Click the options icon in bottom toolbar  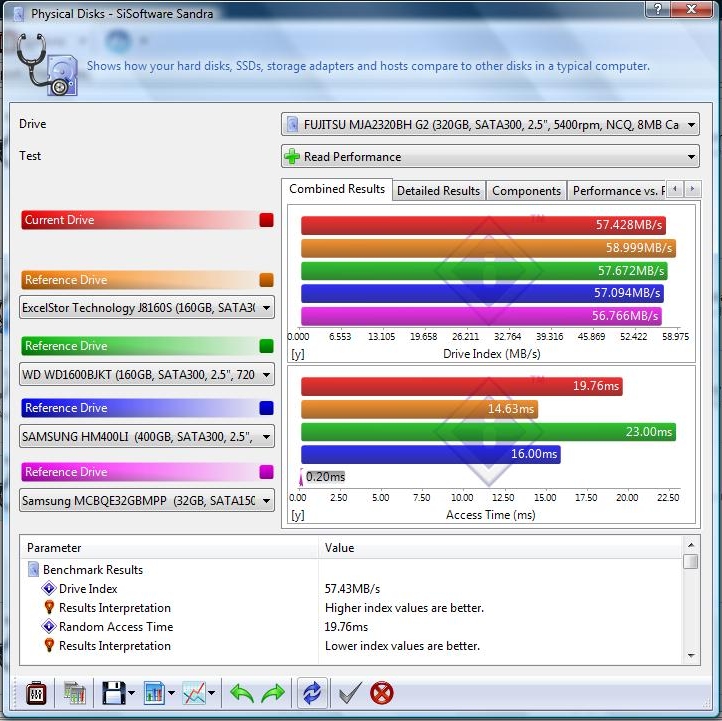[x=36, y=692]
